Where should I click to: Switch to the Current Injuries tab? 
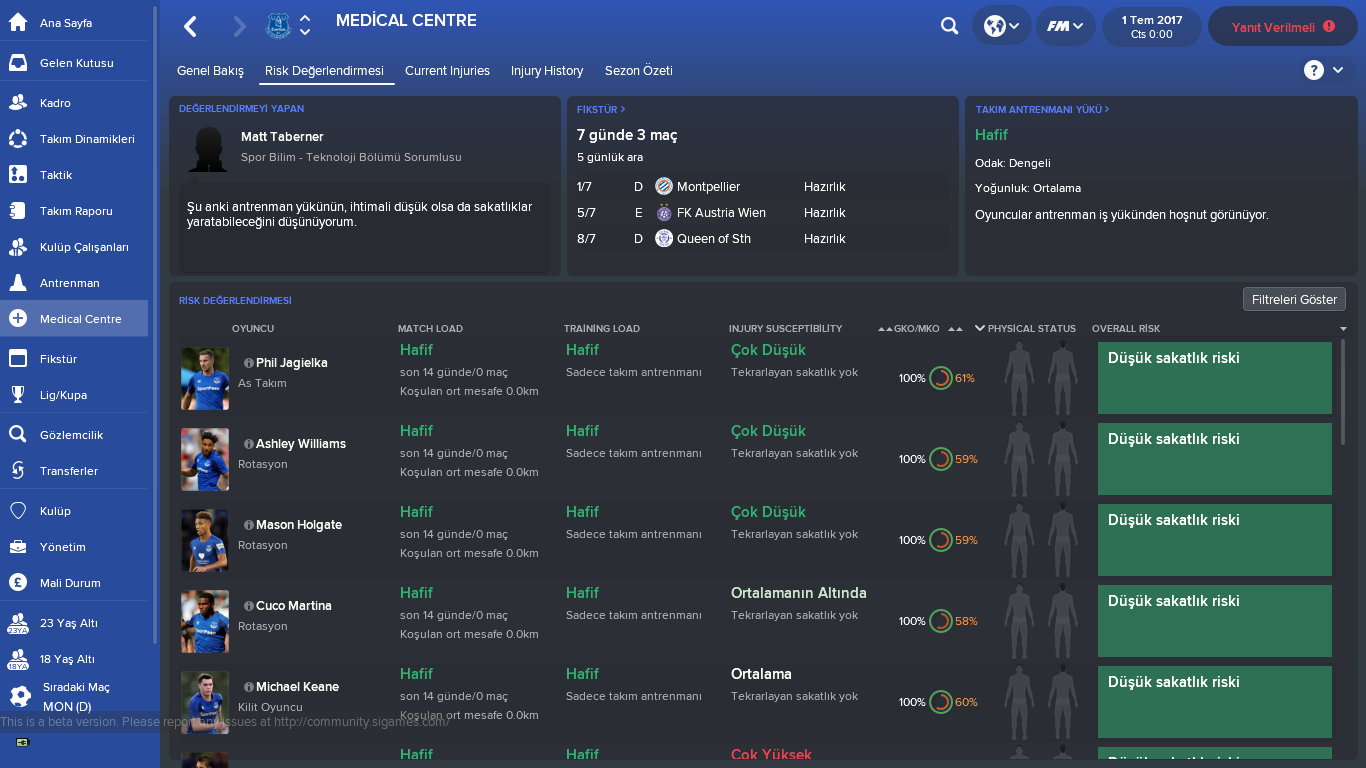pos(447,71)
